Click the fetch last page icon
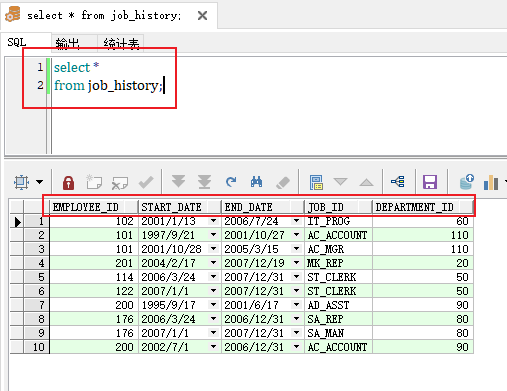507x391 pixels. [204, 182]
